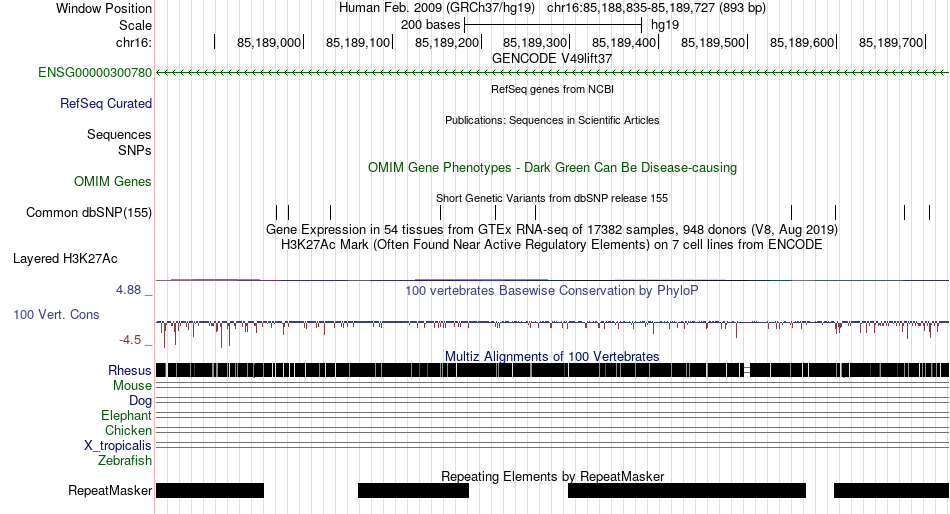Select the Chicken alignment label

click(128, 430)
